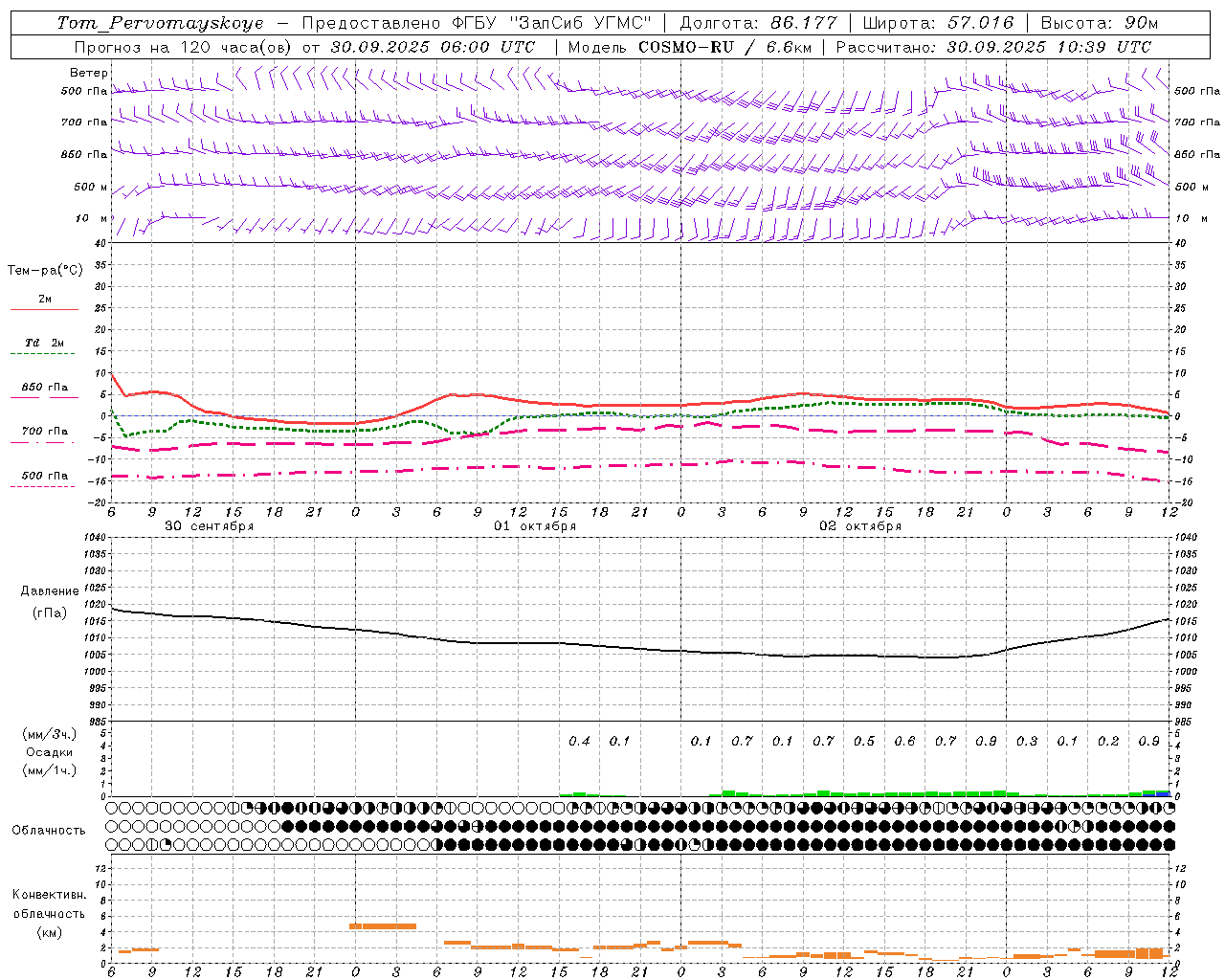Click the 30 сентября date label

tap(209, 526)
